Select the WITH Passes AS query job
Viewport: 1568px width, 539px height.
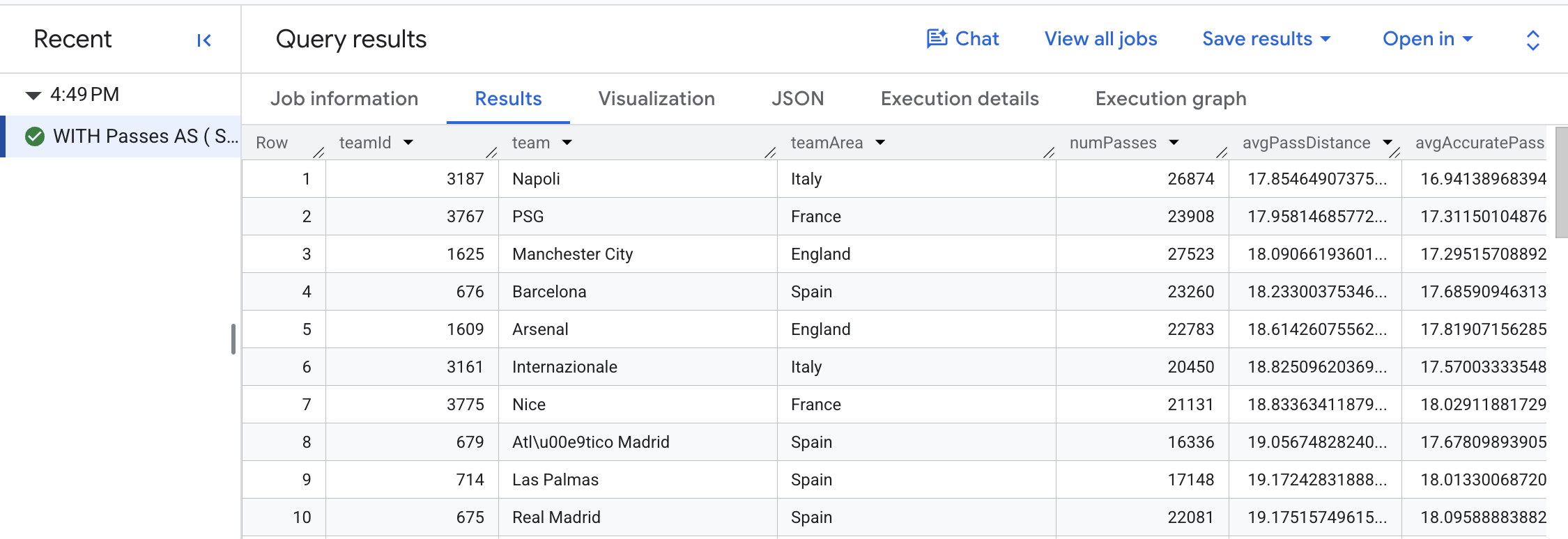(122, 136)
